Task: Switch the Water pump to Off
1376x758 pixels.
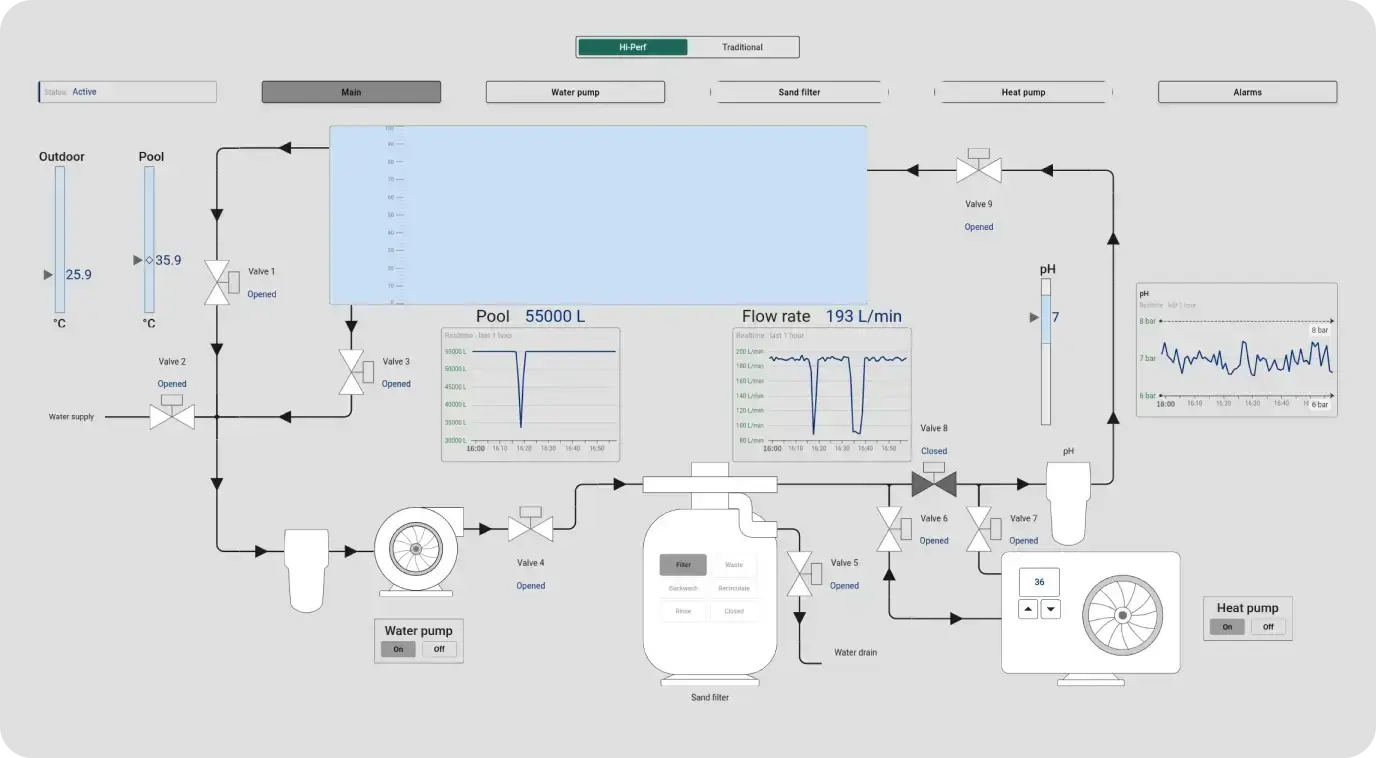Action: coord(439,649)
